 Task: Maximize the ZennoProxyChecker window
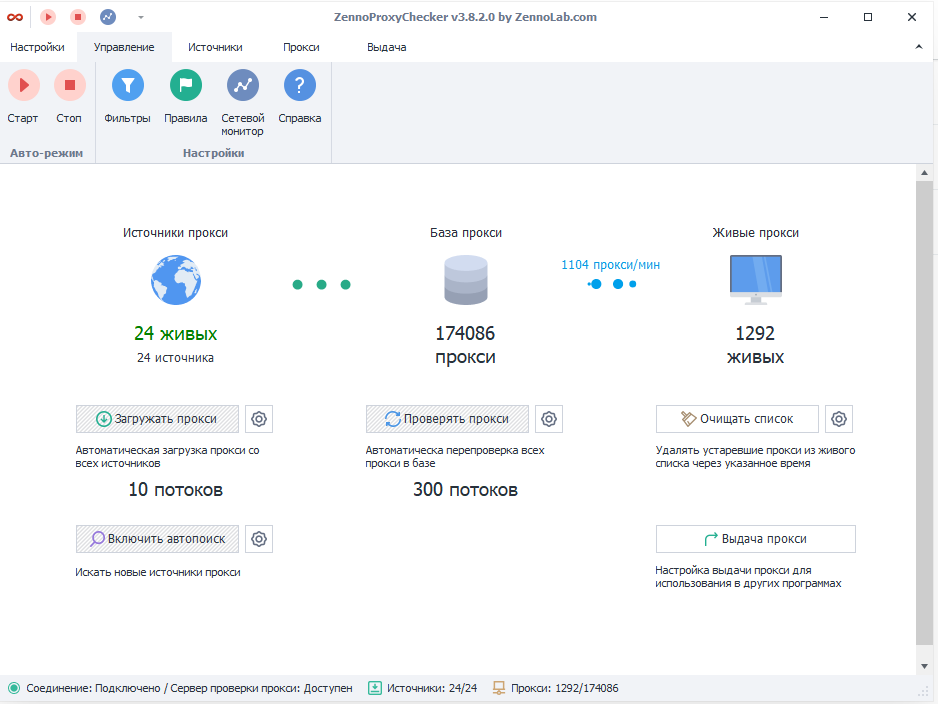point(868,17)
